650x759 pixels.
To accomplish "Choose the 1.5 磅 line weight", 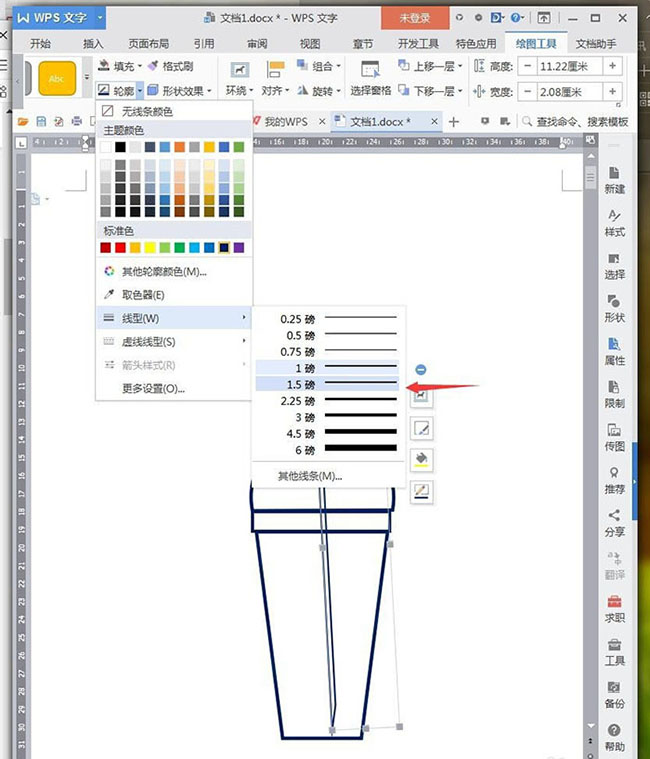I will click(328, 385).
